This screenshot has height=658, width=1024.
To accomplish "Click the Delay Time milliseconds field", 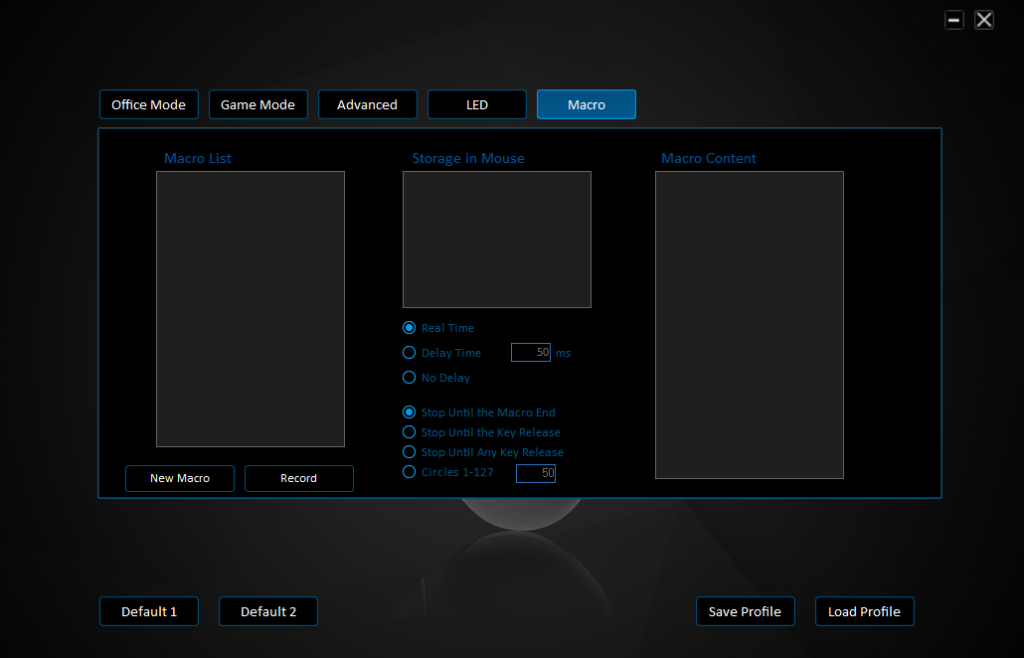I will (x=531, y=353).
